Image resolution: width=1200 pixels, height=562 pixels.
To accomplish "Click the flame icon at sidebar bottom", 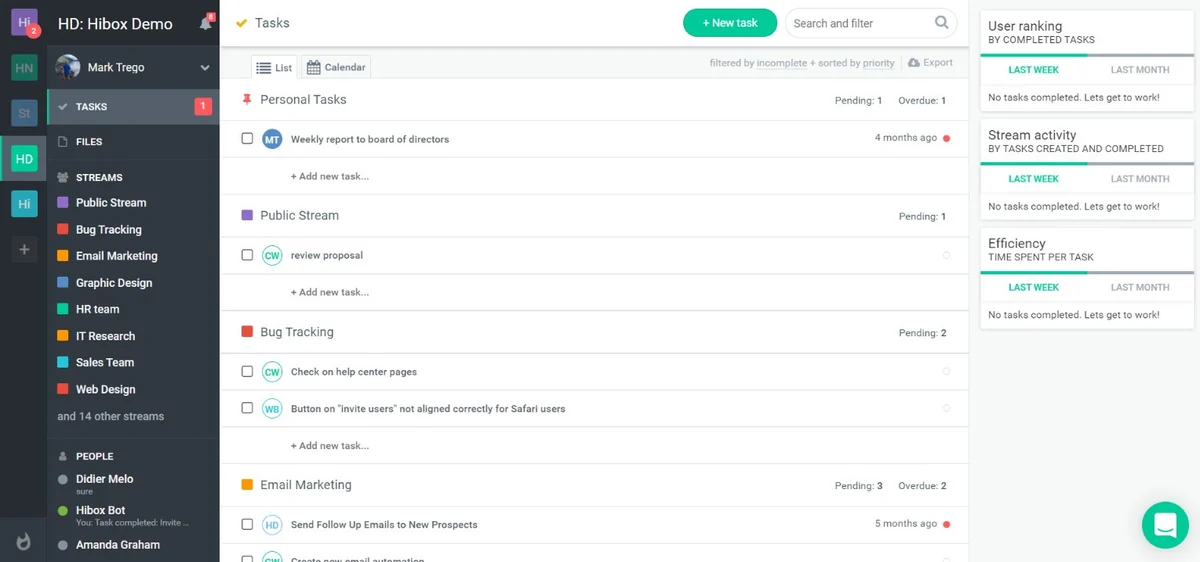I will 24,542.
